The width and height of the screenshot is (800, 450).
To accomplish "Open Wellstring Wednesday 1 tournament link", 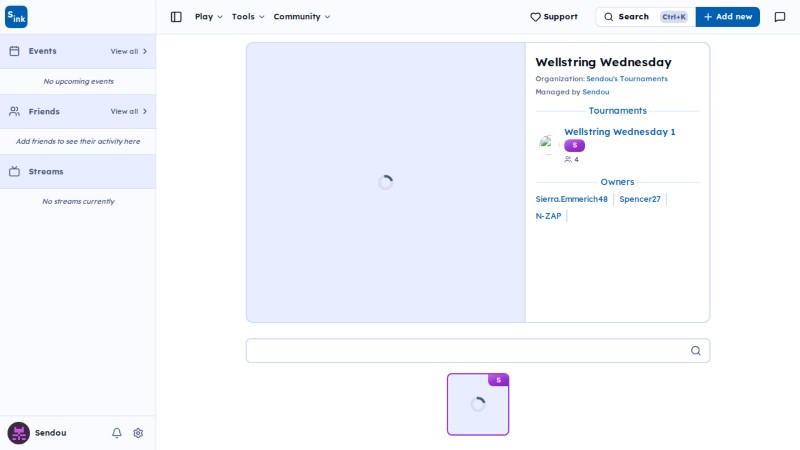I will click(x=619, y=132).
